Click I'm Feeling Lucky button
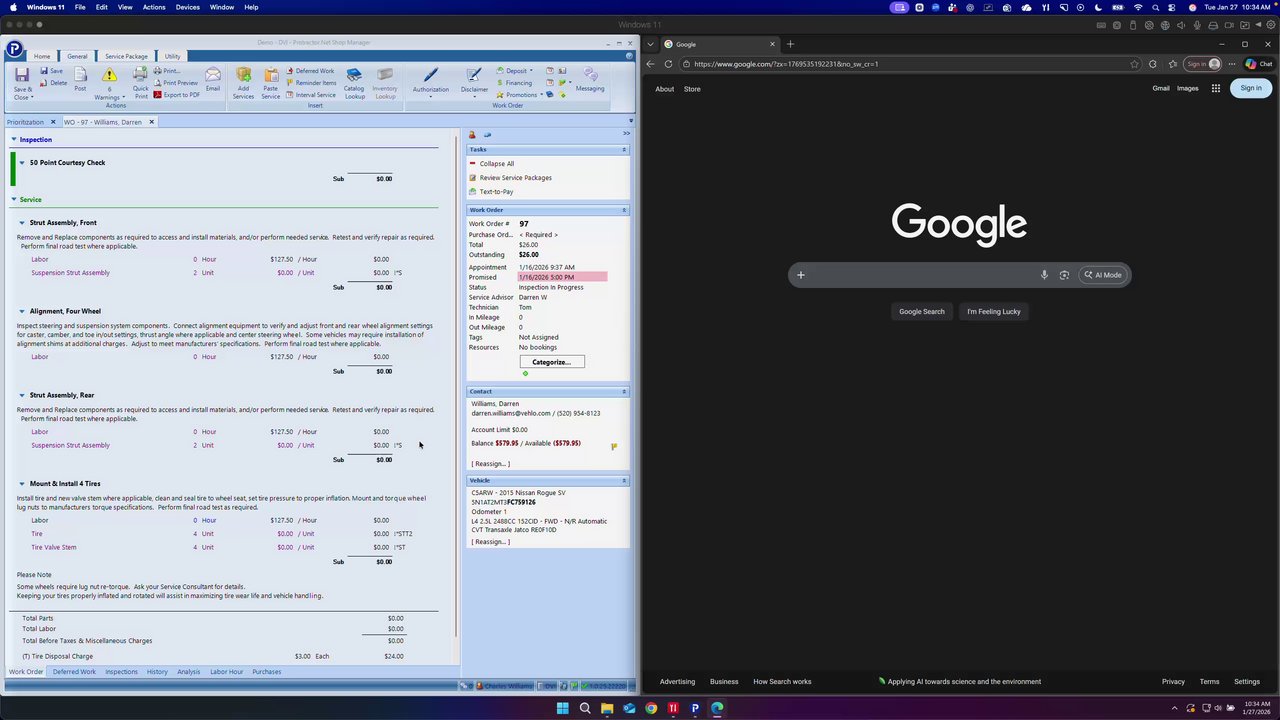Viewport: 1280px width, 720px height. point(994,312)
